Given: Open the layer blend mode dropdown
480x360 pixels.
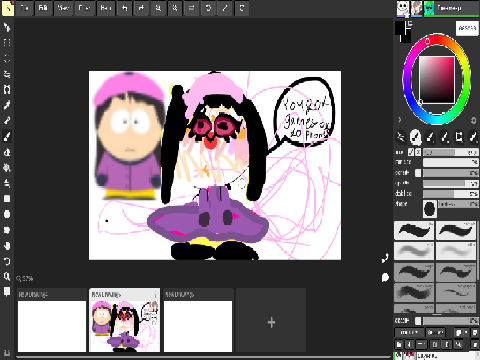Looking at the screenshot, I should [409, 332].
